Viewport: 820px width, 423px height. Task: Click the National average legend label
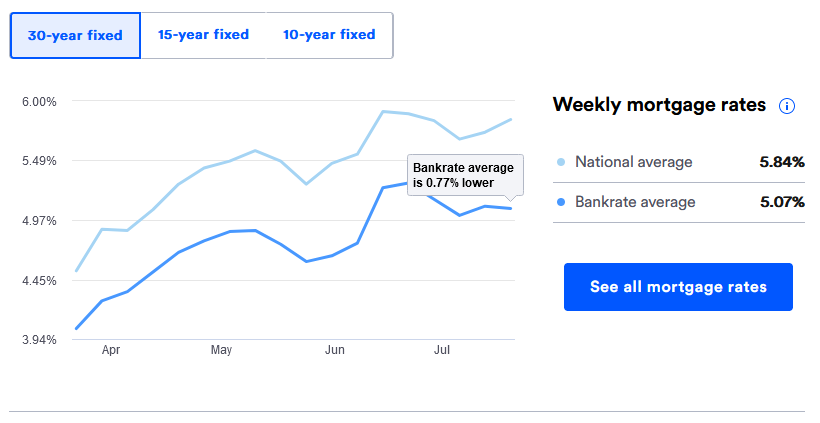(633, 162)
